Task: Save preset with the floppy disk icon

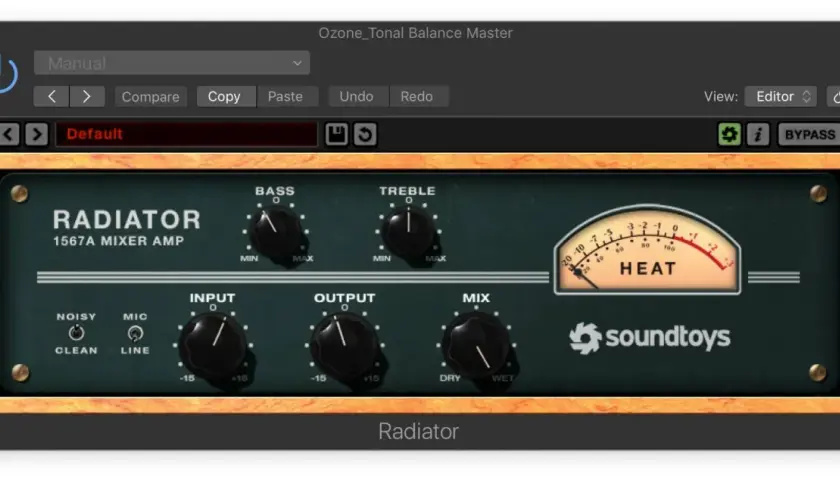Action: pyautogui.click(x=336, y=134)
